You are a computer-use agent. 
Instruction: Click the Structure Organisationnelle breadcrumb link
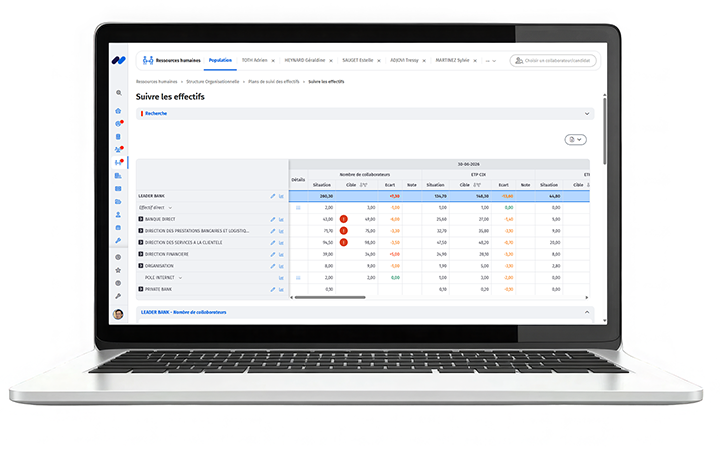213,82
